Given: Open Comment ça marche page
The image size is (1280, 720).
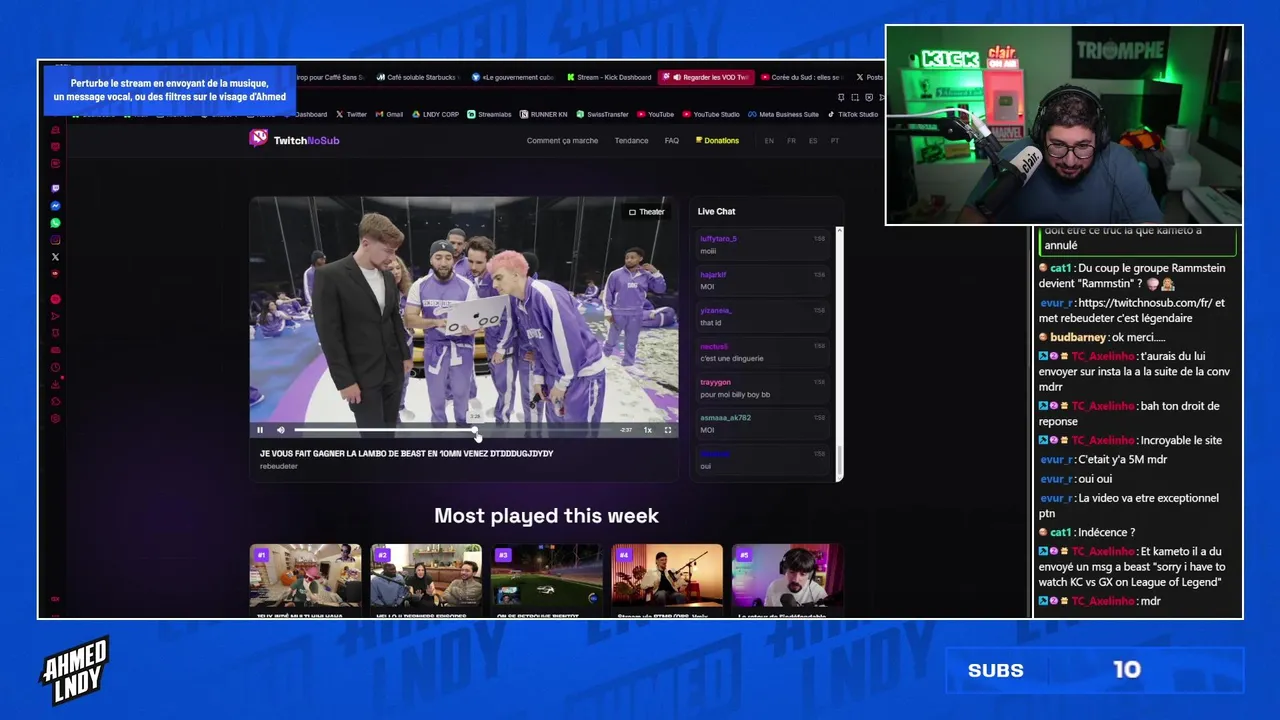Looking at the screenshot, I should click(x=562, y=141).
